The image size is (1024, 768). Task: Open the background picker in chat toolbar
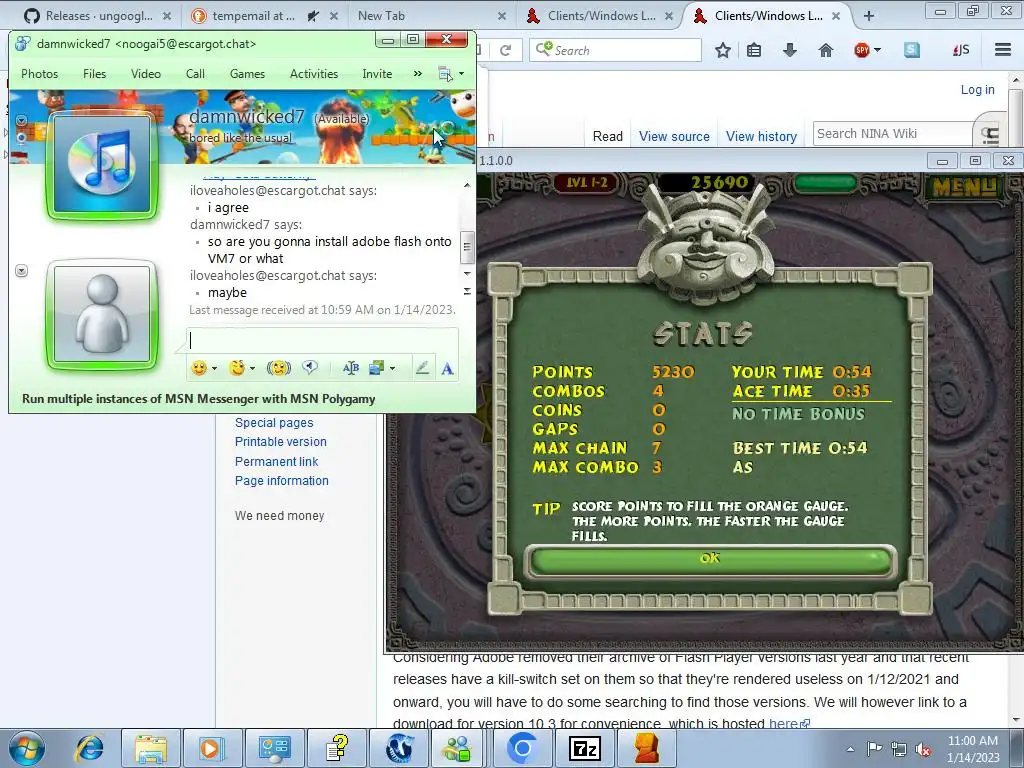(377, 368)
